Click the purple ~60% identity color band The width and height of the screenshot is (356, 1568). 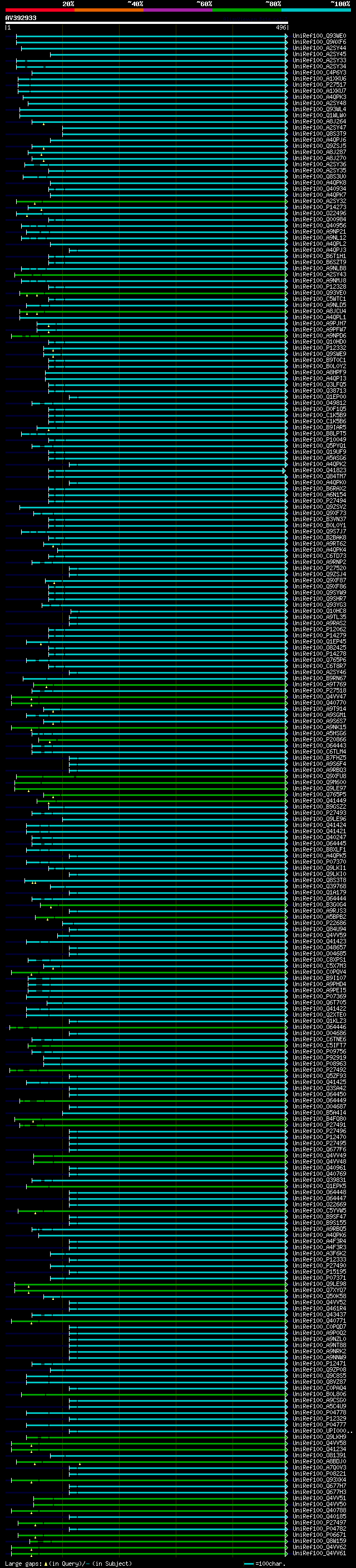pos(179,11)
